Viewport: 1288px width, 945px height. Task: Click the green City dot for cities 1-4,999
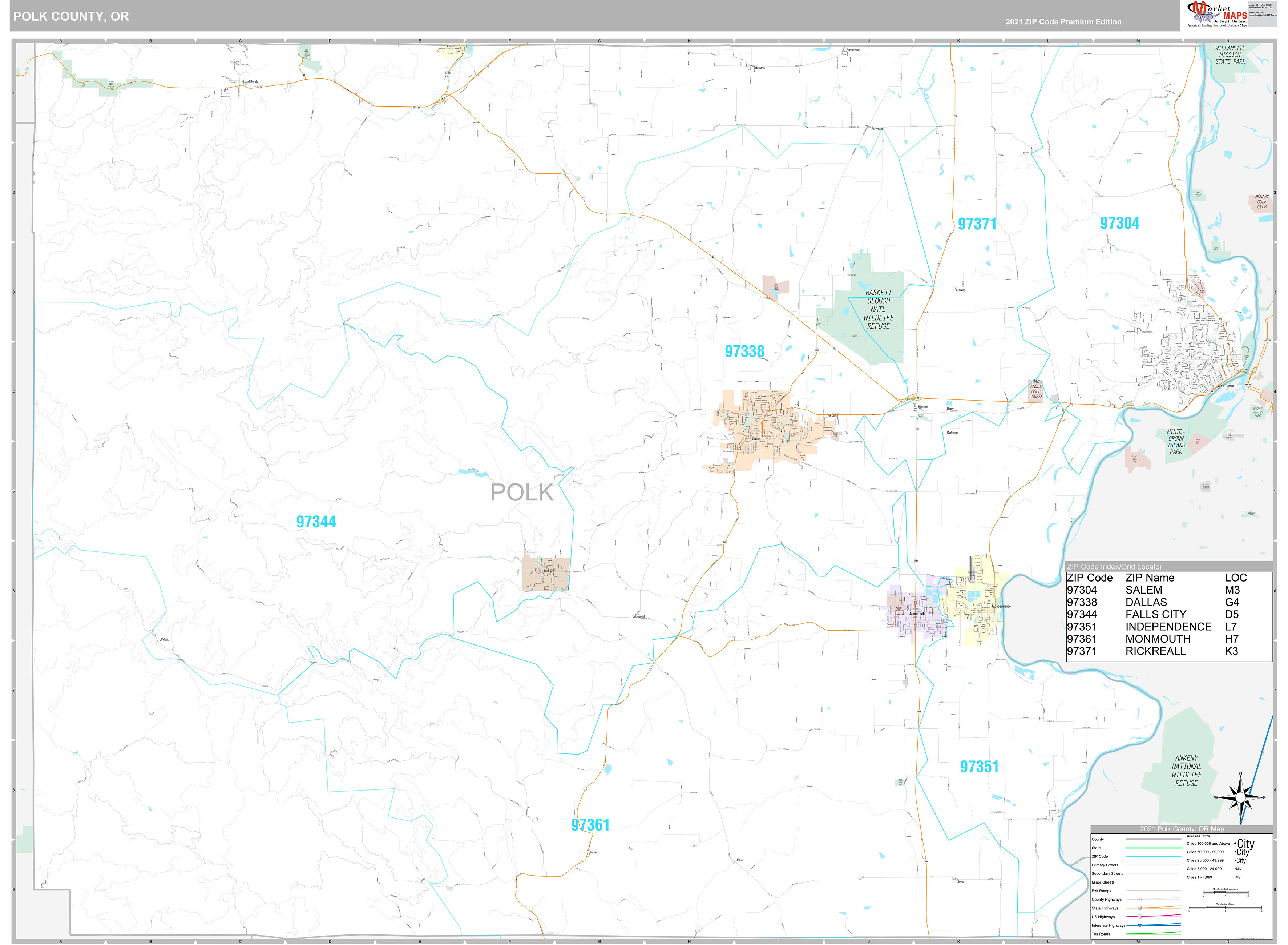[x=1235, y=877]
